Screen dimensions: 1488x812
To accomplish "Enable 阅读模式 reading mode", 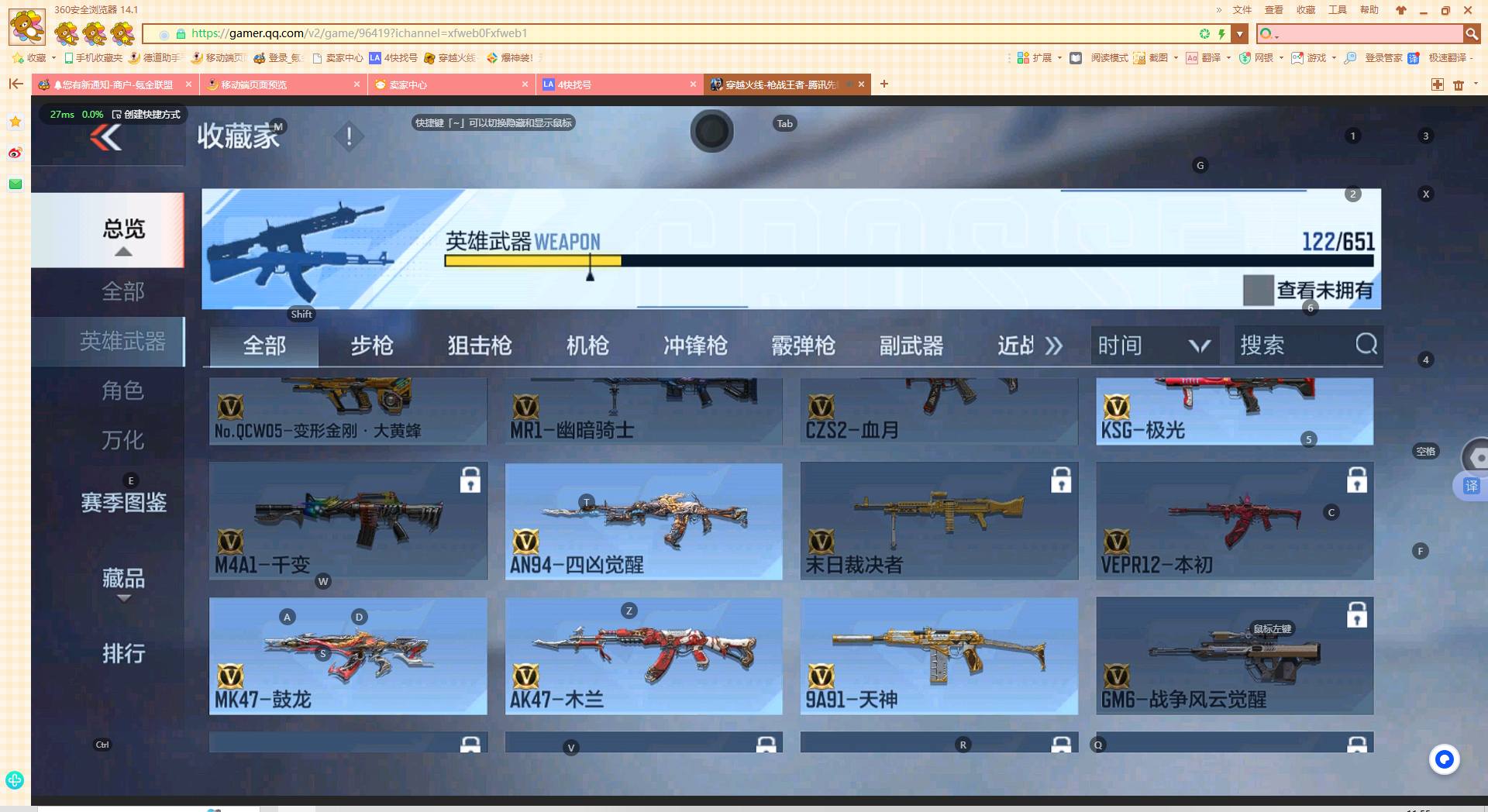I will [x=1108, y=58].
